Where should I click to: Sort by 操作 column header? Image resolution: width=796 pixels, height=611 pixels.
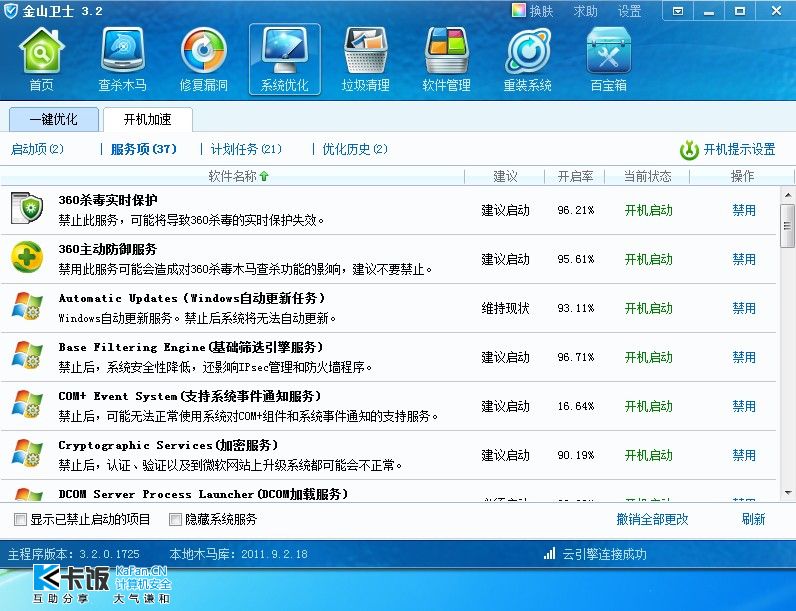coord(742,176)
